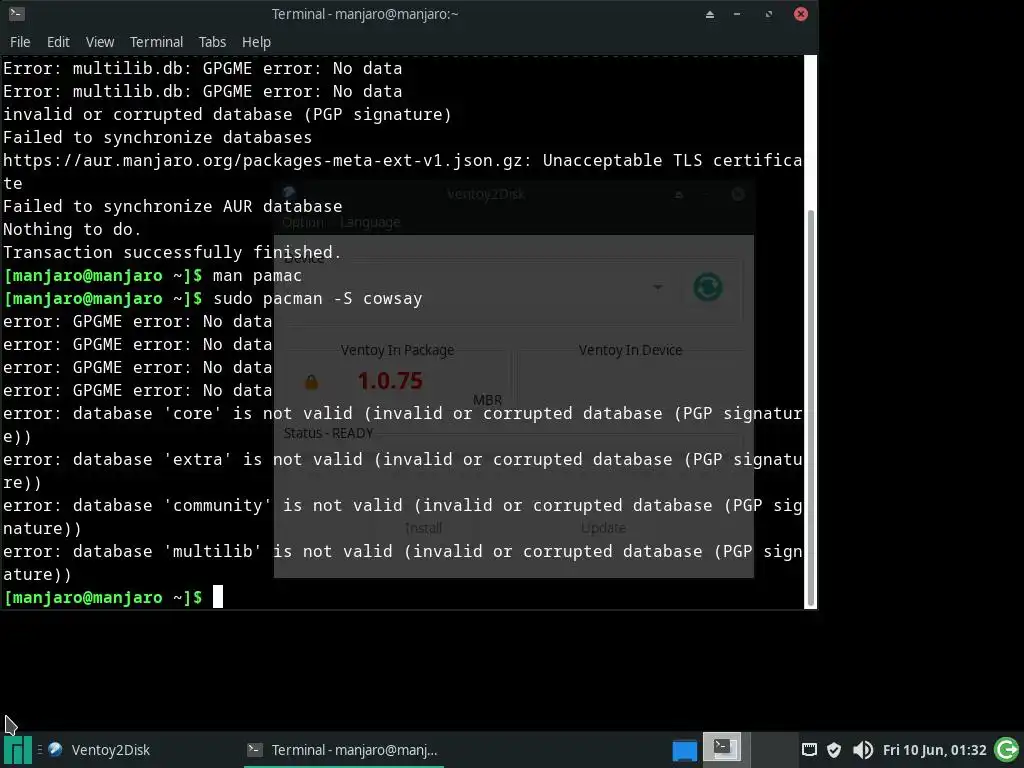The height and width of the screenshot is (768, 1024).
Task: Click the 'invalid or corrupted database (PGP signature)' line
Action: (x=227, y=114)
